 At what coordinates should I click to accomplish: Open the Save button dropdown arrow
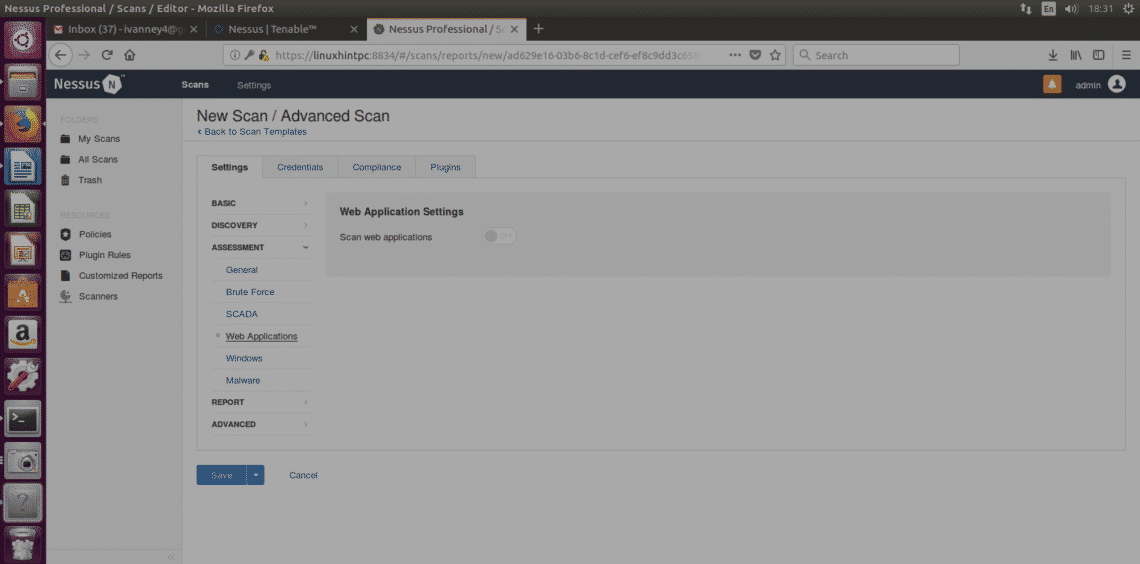coord(256,475)
